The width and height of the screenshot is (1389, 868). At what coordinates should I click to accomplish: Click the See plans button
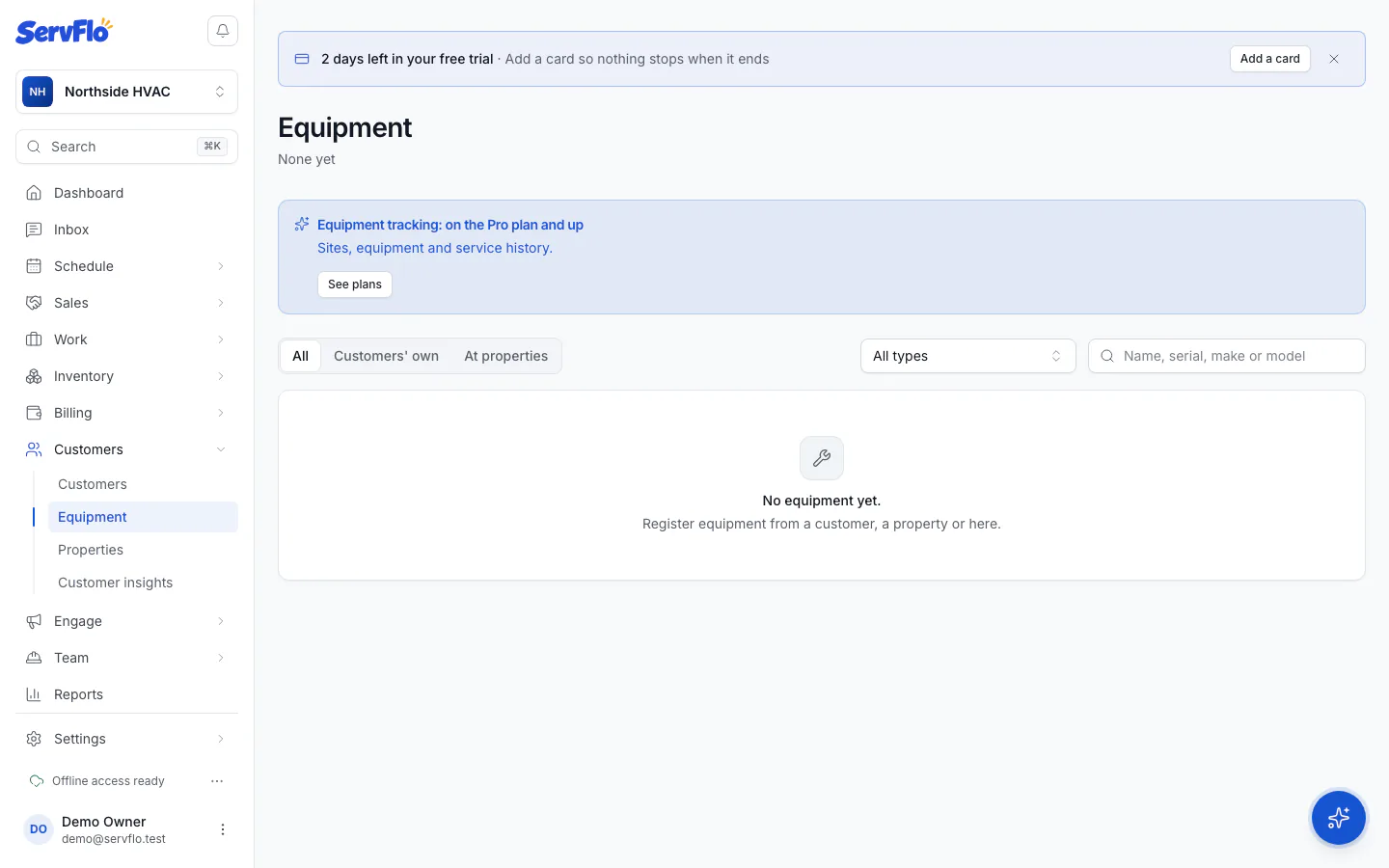click(355, 285)
